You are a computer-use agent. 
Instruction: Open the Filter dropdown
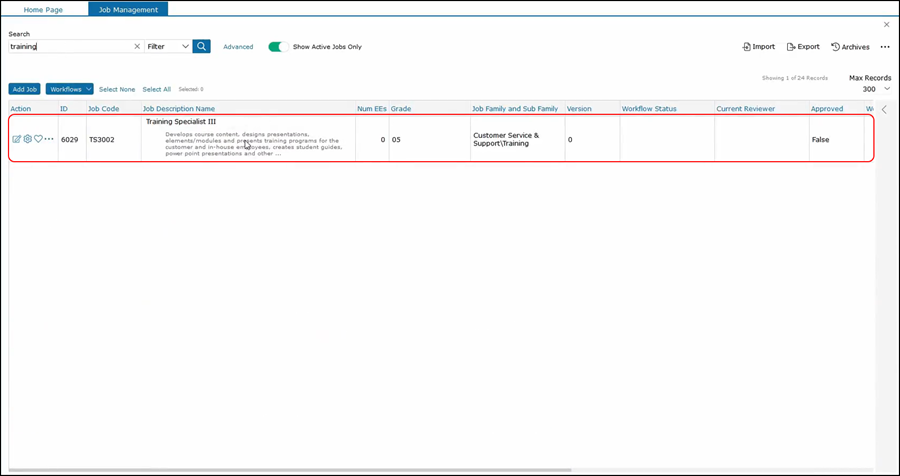point(167,46)
